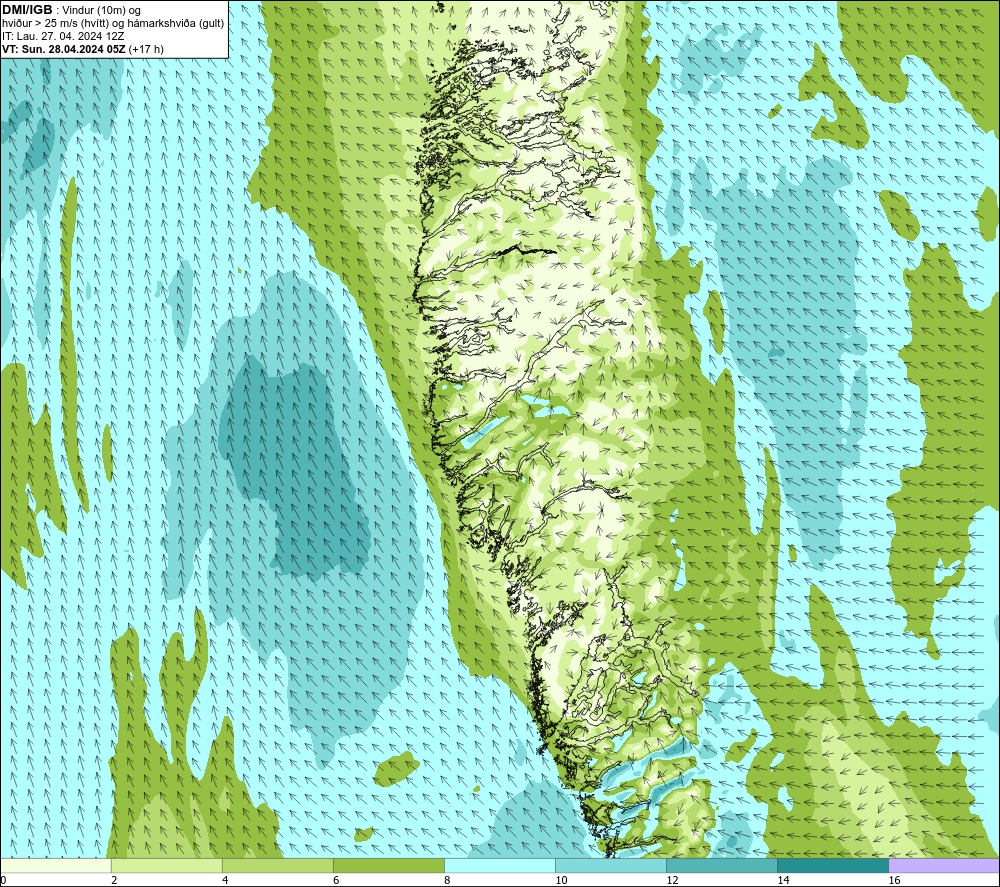Click the DMI/IGB title text

point(27,10)
